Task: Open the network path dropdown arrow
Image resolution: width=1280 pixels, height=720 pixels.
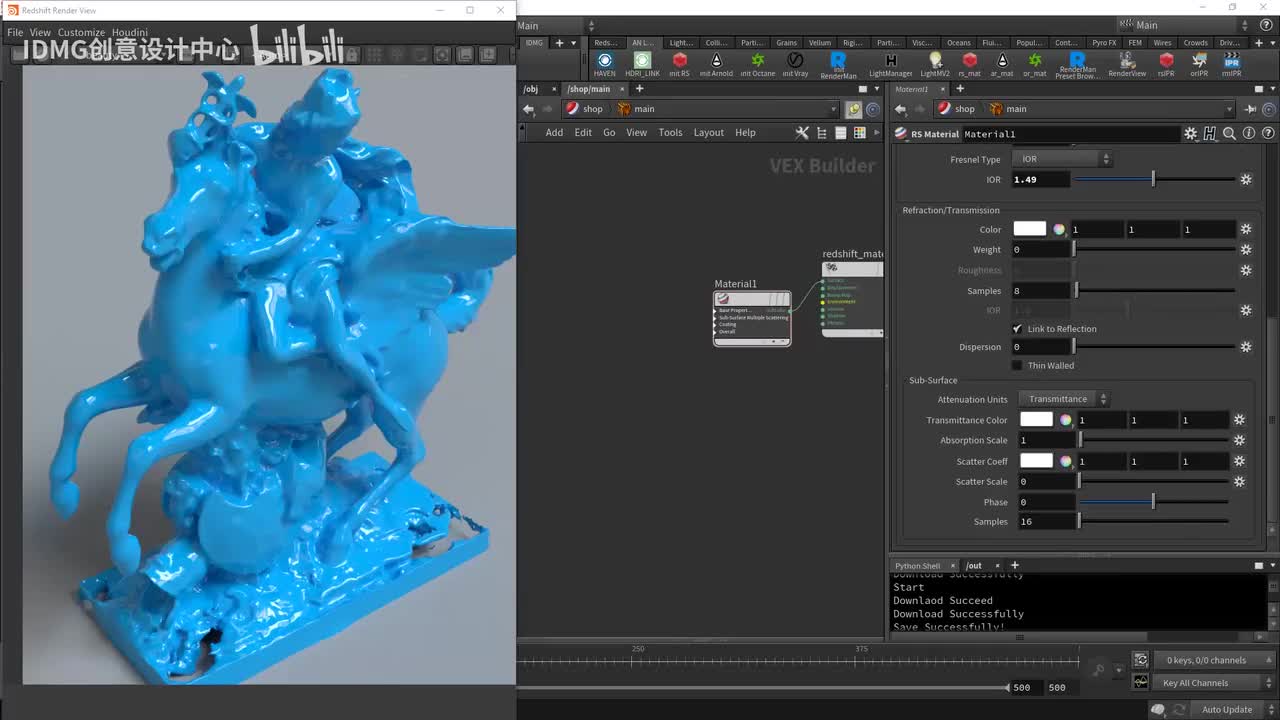Action: point(833,109)
